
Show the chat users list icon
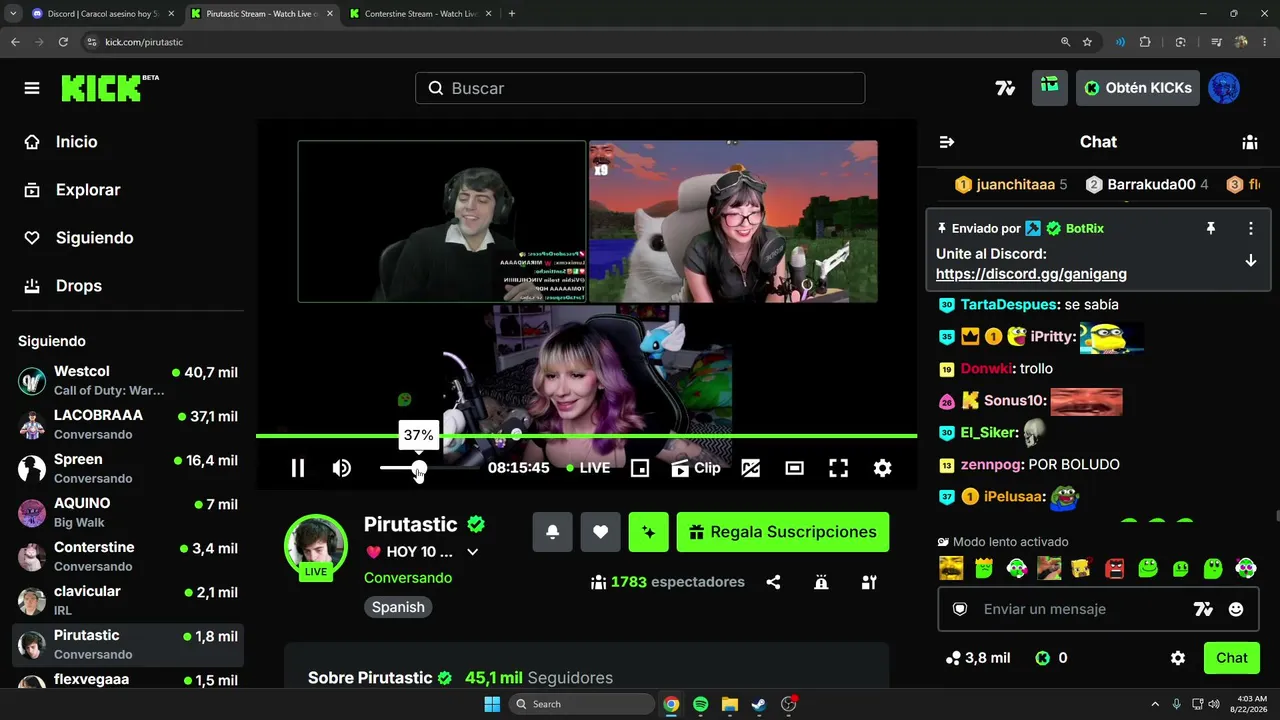click(1250, 142)
